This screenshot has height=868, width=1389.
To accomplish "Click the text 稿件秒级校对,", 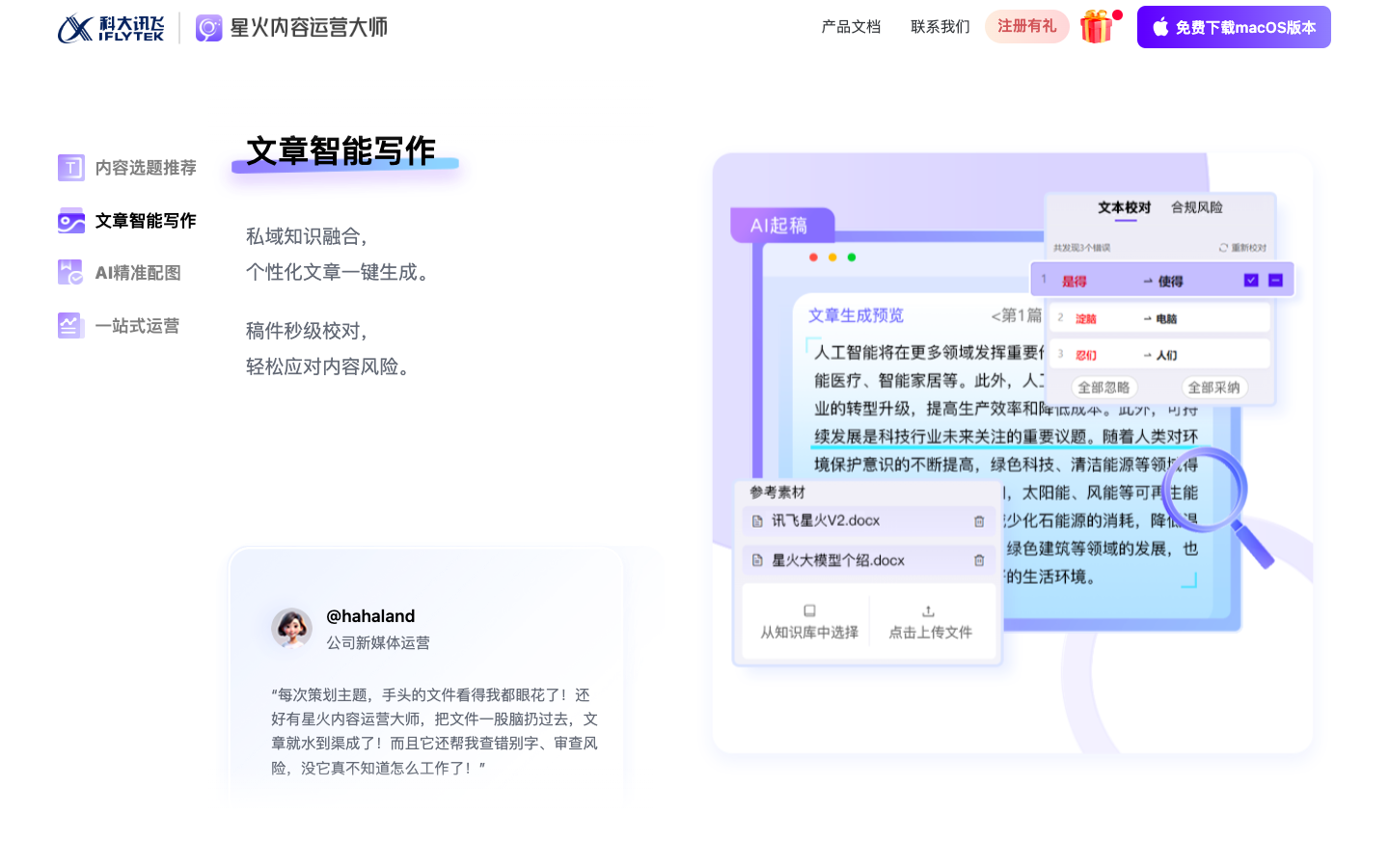I will coord(307,331).
